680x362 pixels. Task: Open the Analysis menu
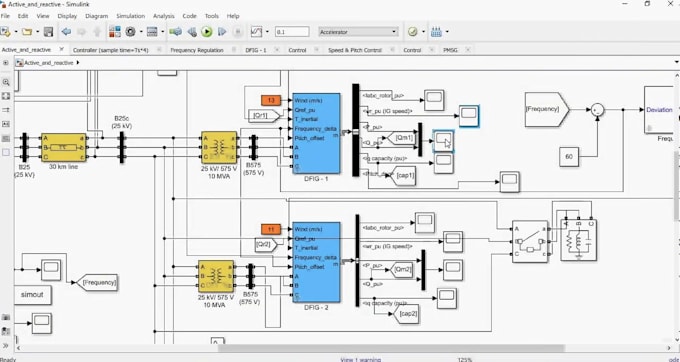click(x=163, y=16)
